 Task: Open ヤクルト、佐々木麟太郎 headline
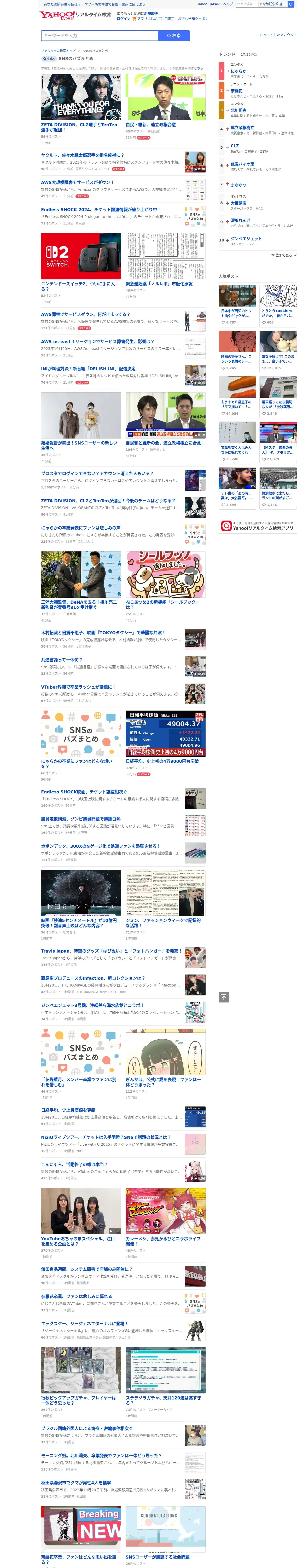click(82, 155)
